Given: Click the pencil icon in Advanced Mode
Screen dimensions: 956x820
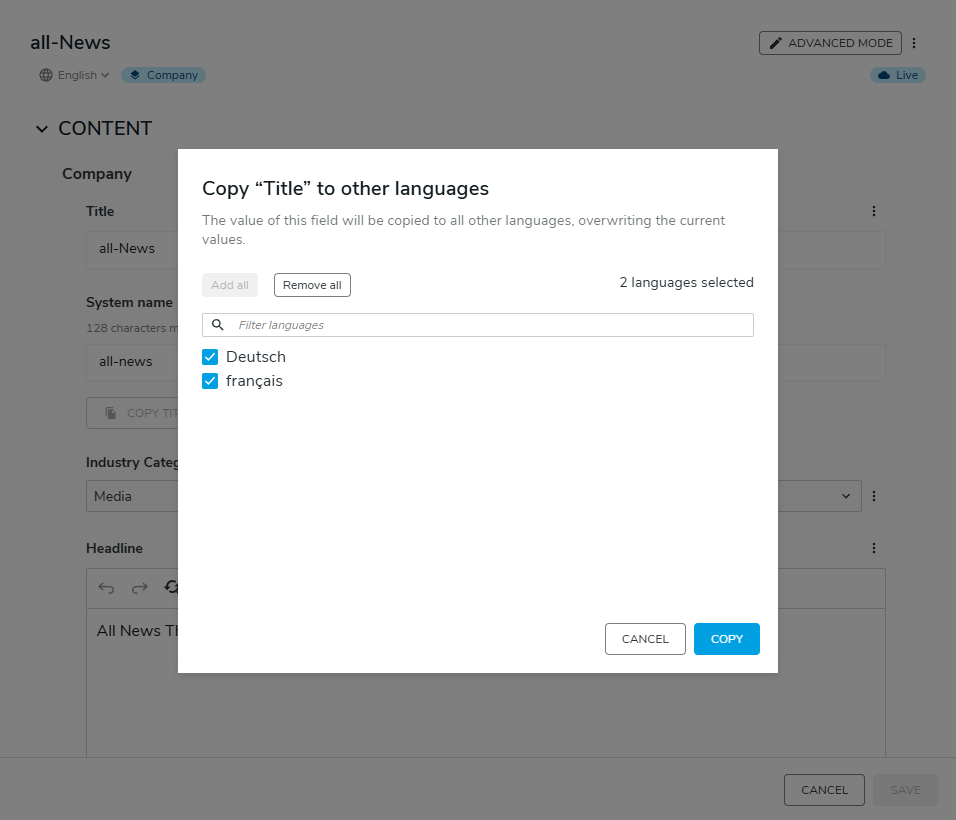Looking at the screenshot, I should pos(774,43).
